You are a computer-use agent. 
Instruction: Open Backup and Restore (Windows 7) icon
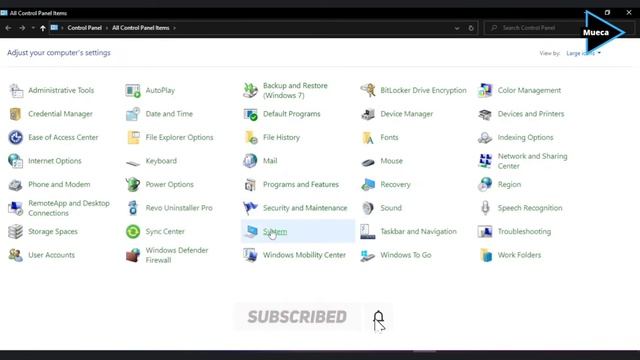(250, 90)
